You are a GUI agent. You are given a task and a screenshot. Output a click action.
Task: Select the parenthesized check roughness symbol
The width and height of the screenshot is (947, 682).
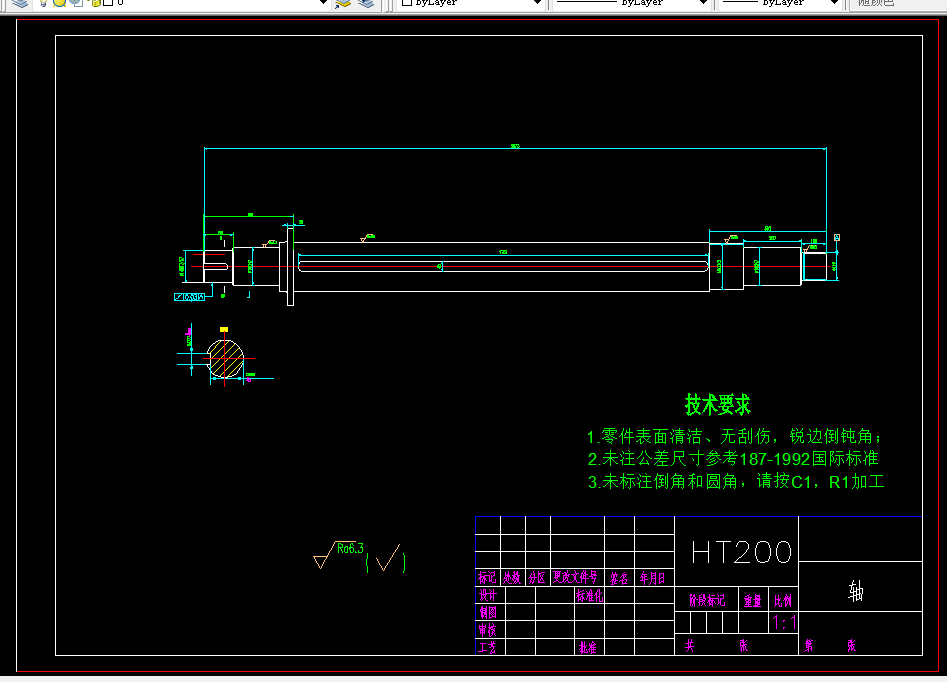387,558
